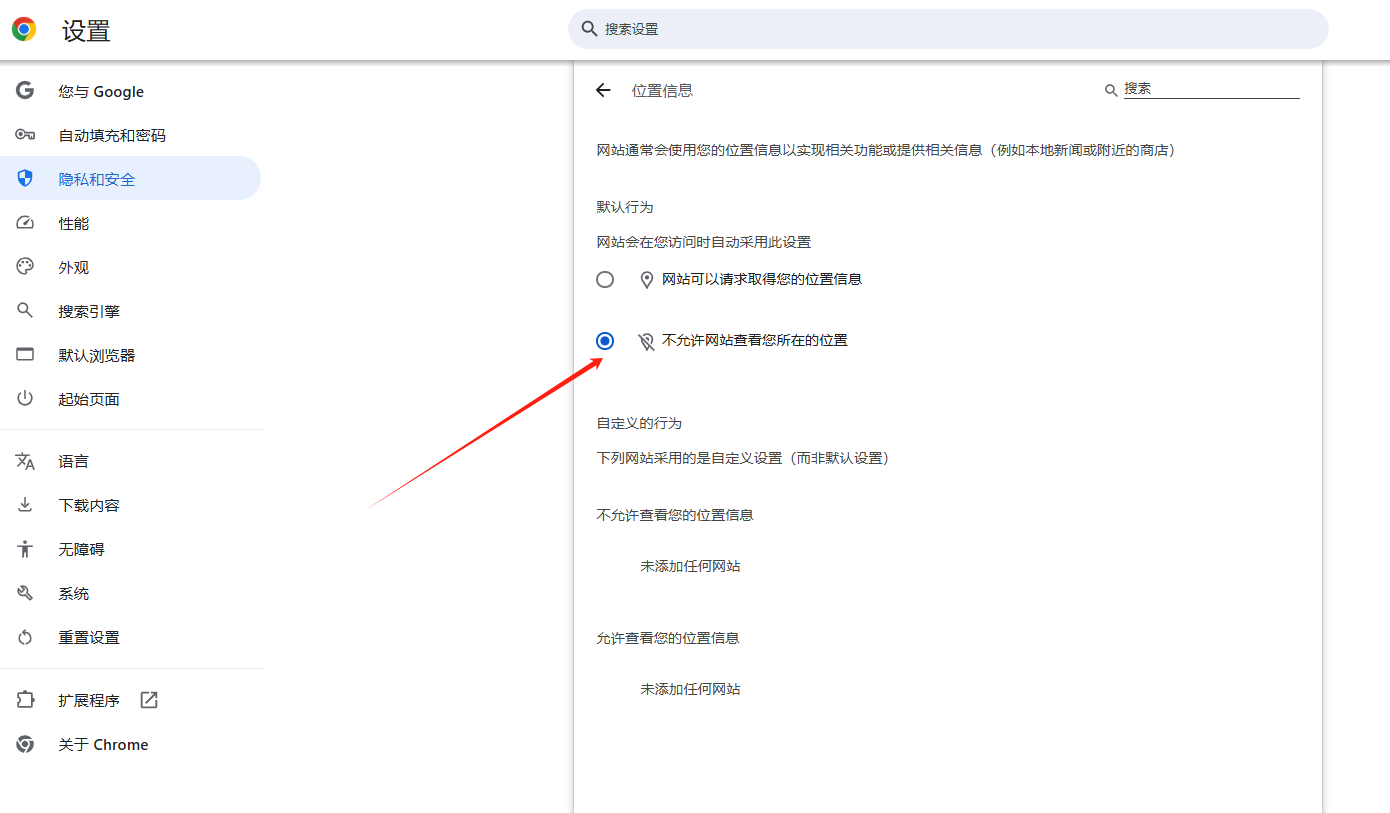Click the translate icon for 语言
The width and height of the screenshot is (1390, 813).
coord(25,461)
